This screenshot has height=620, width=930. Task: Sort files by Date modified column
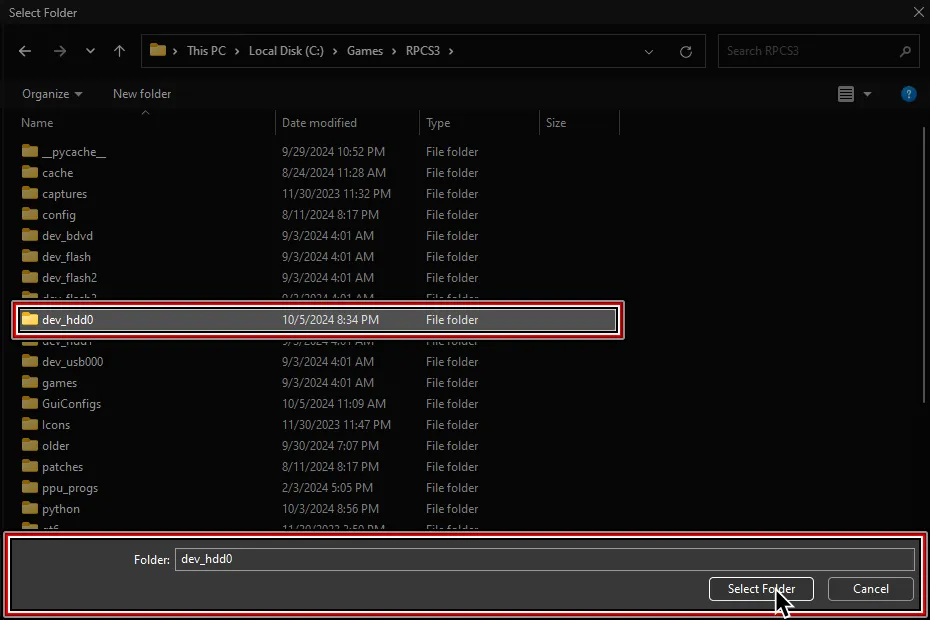(x=317, y=122)
